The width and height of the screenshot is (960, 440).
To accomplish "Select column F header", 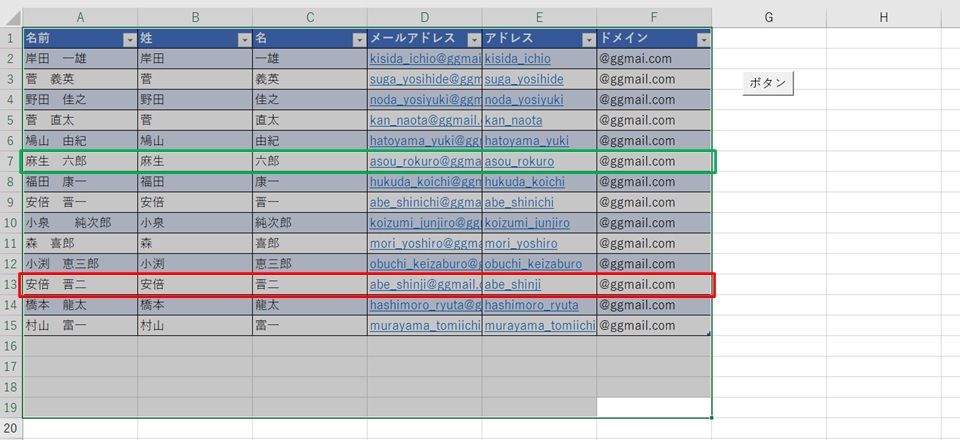I will click(654, 18).
